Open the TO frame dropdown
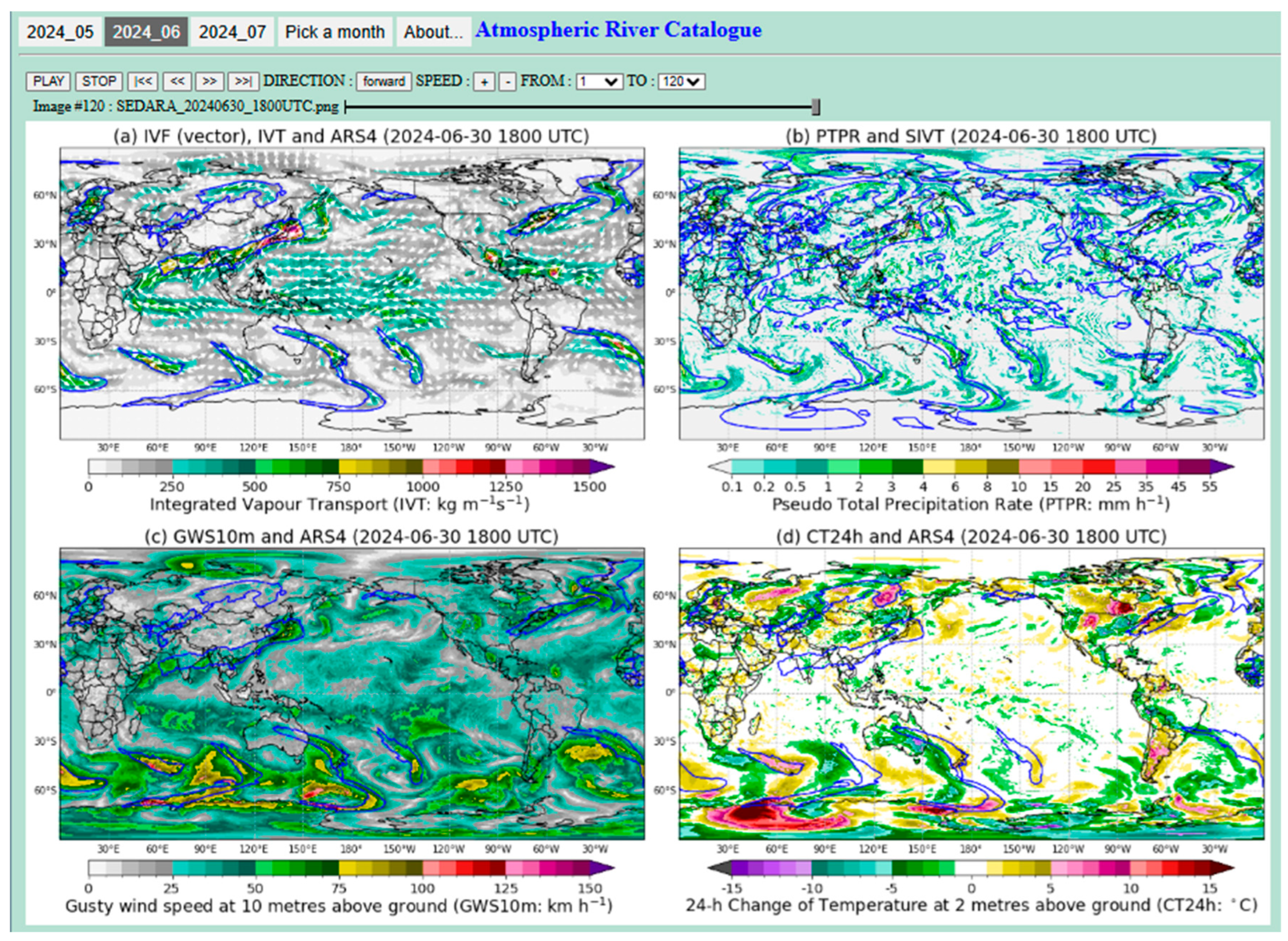The width and height of the screenshot is (1288, 941). 682,81
